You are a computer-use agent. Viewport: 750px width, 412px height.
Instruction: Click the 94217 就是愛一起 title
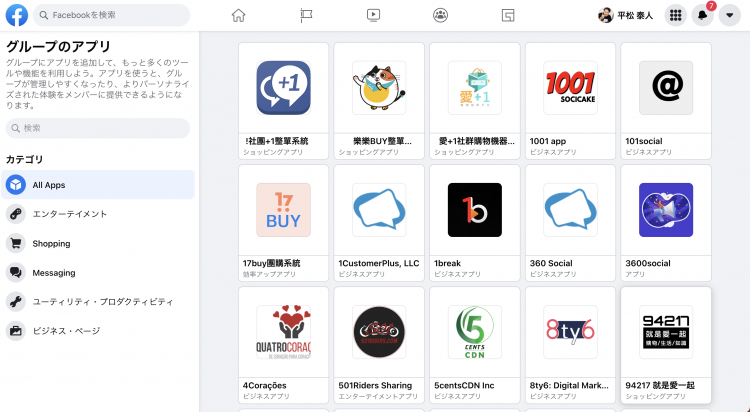(x=660, y=385)
